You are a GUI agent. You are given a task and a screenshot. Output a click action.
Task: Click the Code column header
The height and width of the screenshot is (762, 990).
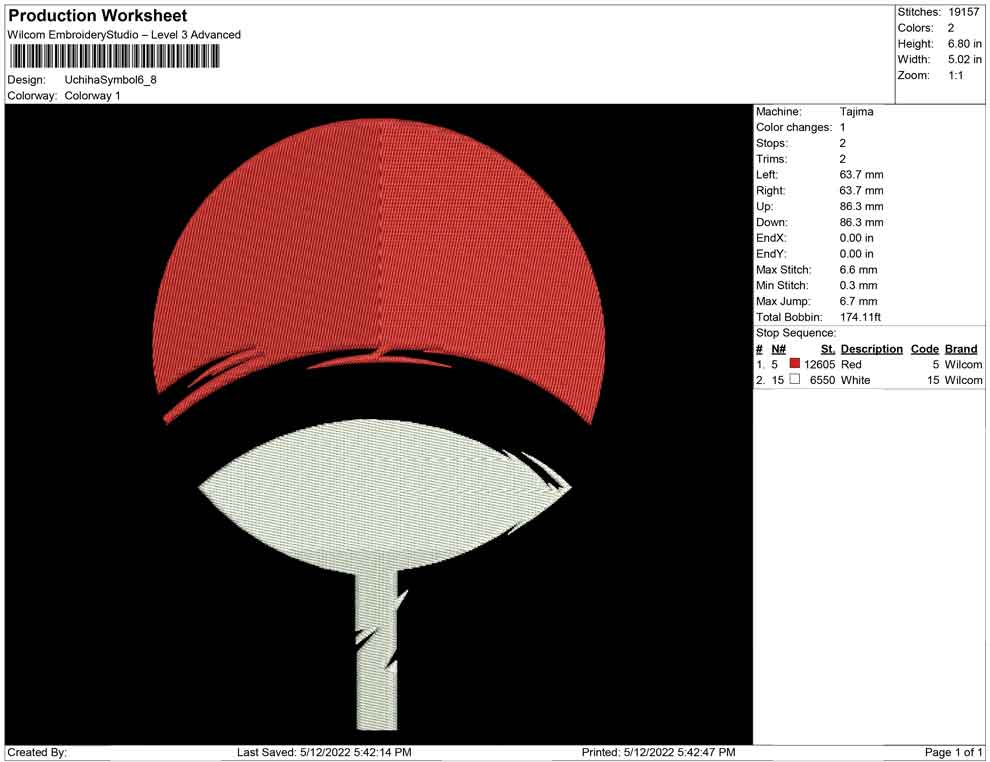(924, 349)
